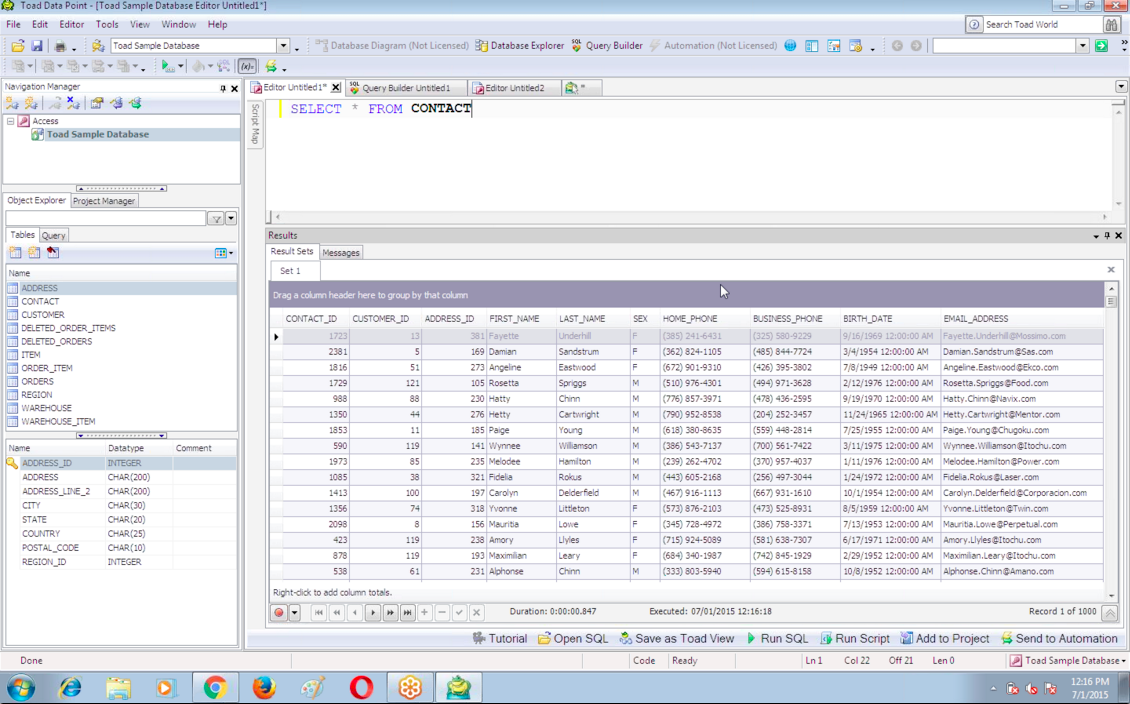Select the CUSTOMER table in Object Explorer
The width and height of the screenshot is (1130, 704).
click(x=43, y=315)
